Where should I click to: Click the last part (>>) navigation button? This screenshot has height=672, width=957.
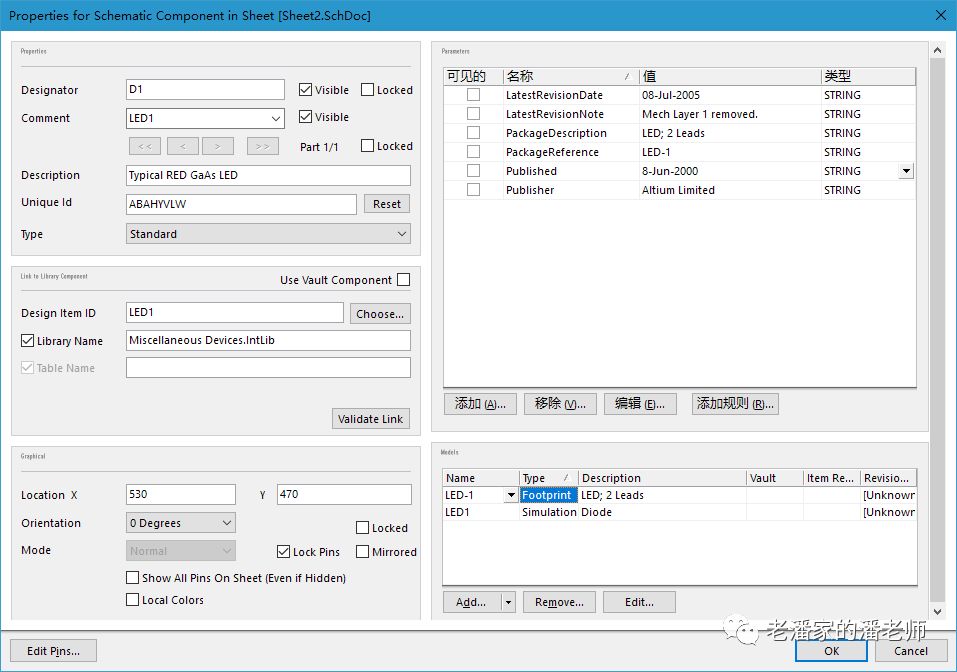[262, 146]
